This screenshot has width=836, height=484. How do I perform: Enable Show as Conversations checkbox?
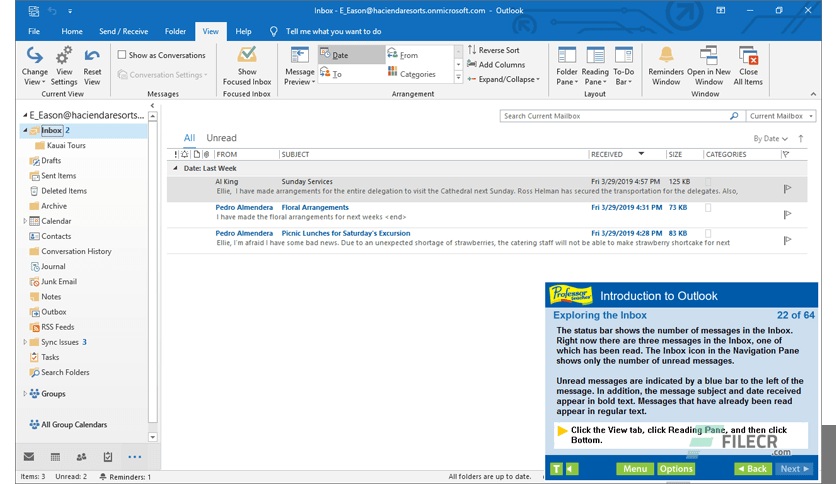pos(122,55)
